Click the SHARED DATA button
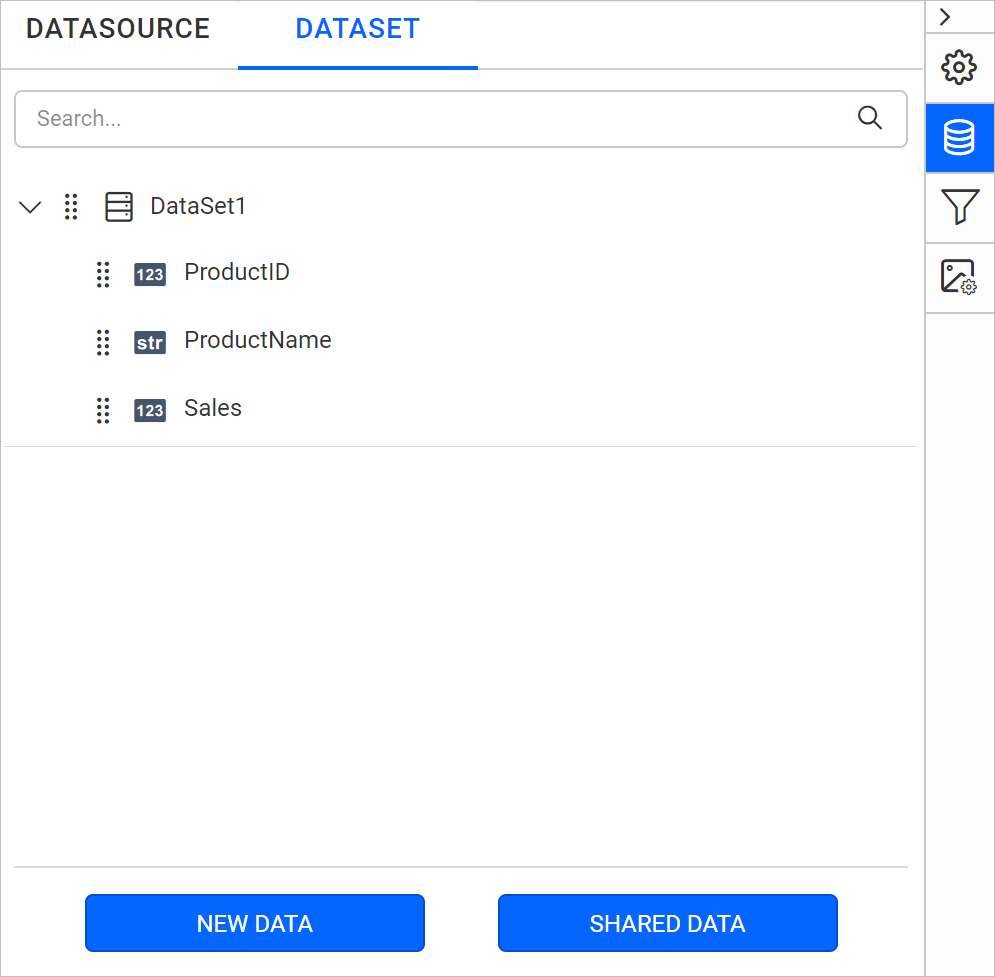 point(667,923)
